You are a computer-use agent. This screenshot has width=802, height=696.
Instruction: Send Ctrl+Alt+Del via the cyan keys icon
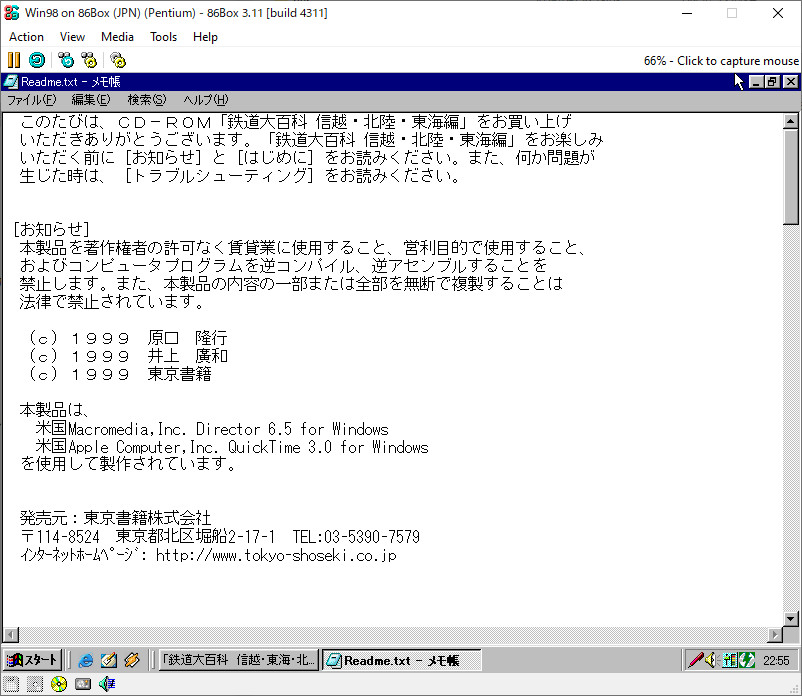(x=65, y=60)
